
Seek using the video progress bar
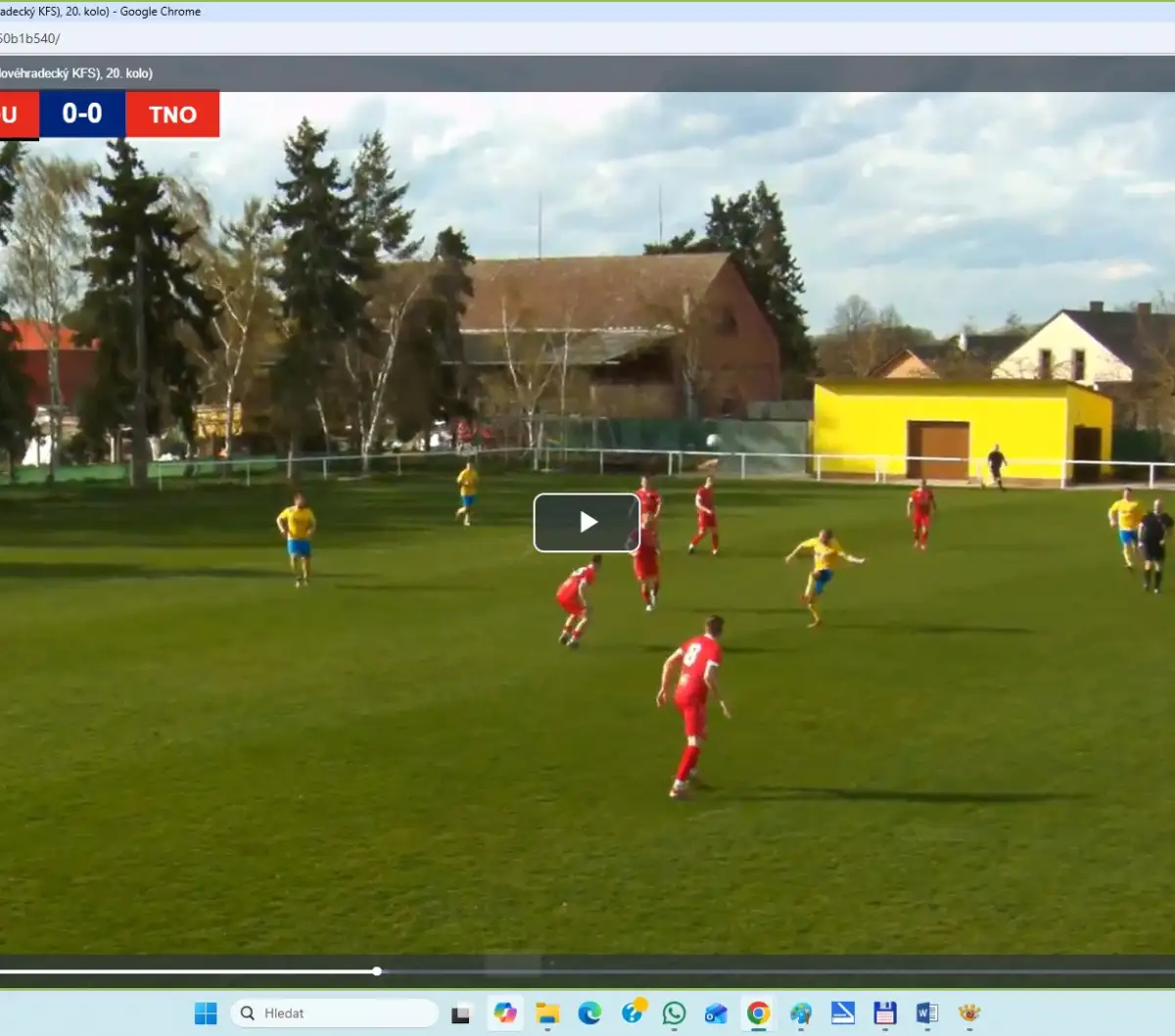(x=587, y=970)
